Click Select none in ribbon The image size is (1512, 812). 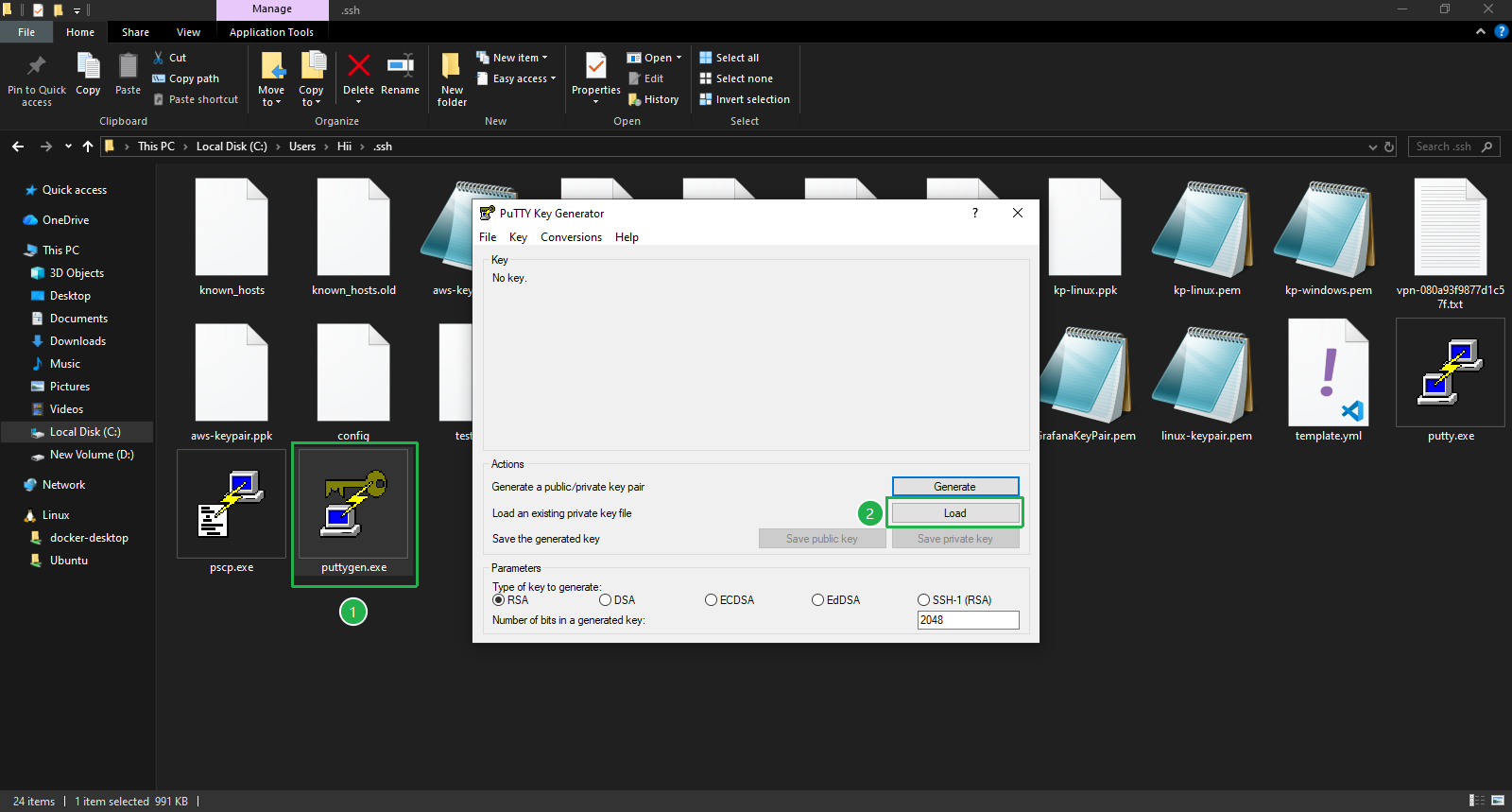pyautogui.click(x=736, y=78)
